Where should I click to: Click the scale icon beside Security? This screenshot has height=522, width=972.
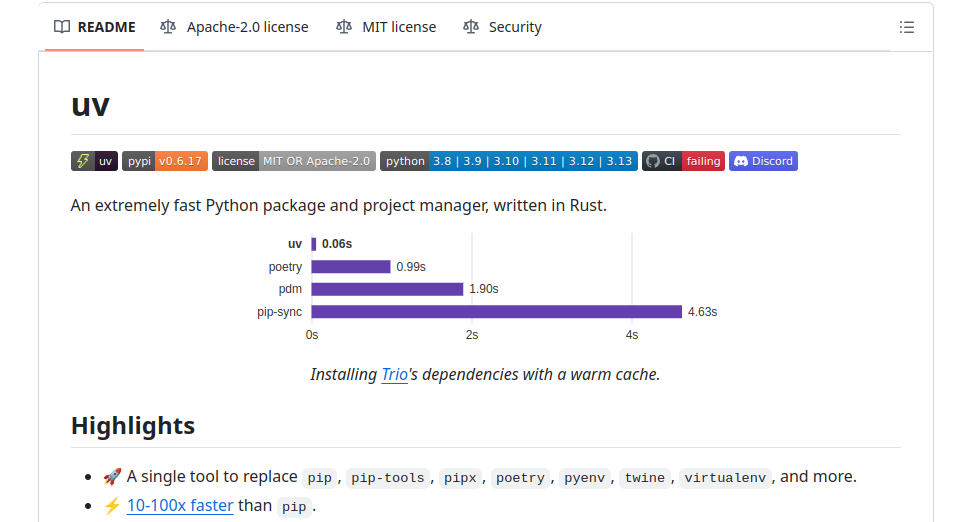pos(471,27)
